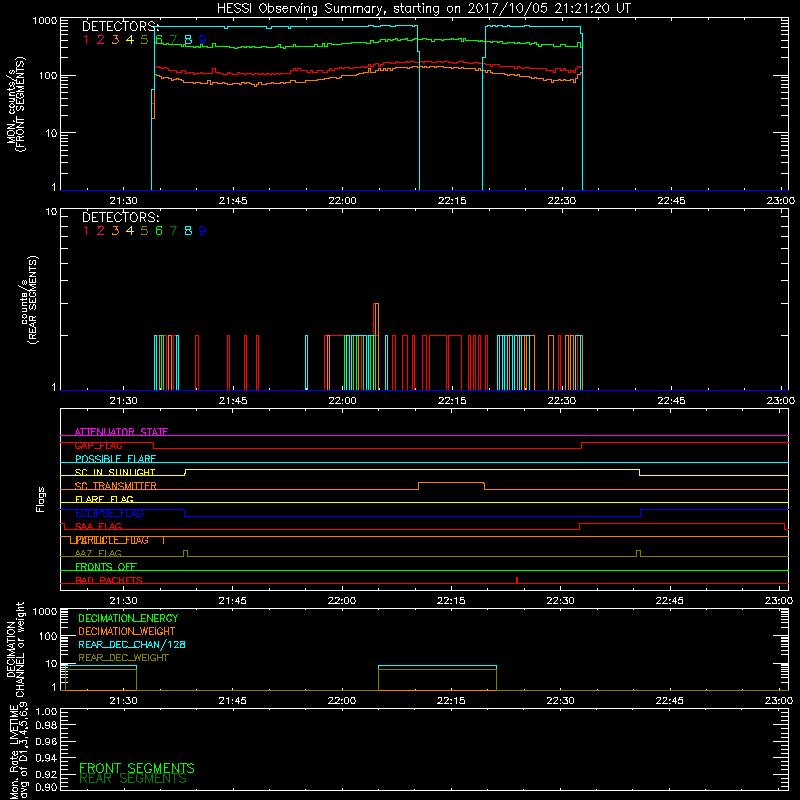Screen dimensions: 800x800
Task: Select yellow detector 4 in front segments legend
Action: [x=130, y=39]
